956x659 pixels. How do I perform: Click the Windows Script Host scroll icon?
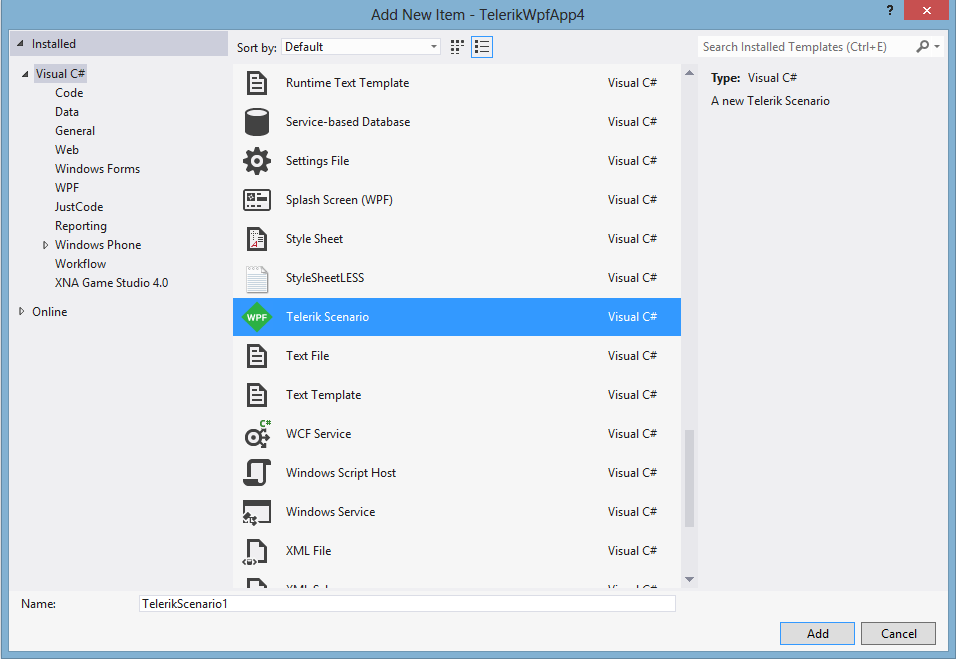point(257,473)
